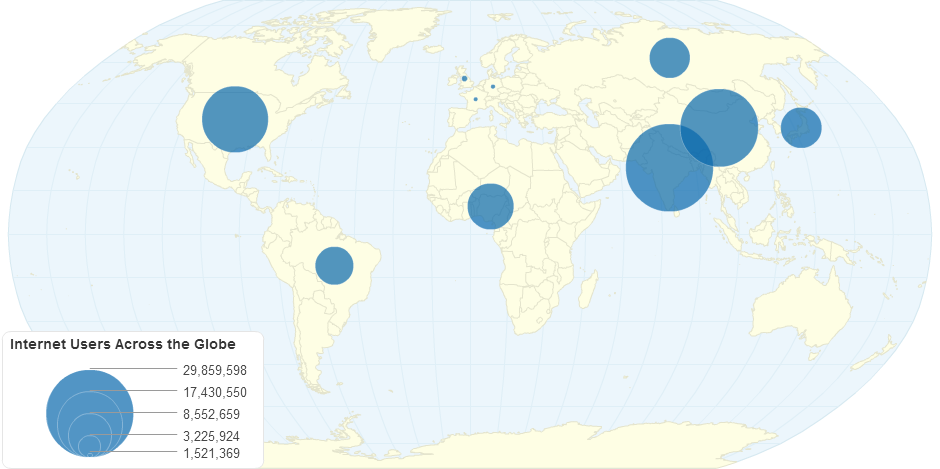Click the 3,225,924 legend label
This screenshot has height=469, width=940.
click(211, 436)
